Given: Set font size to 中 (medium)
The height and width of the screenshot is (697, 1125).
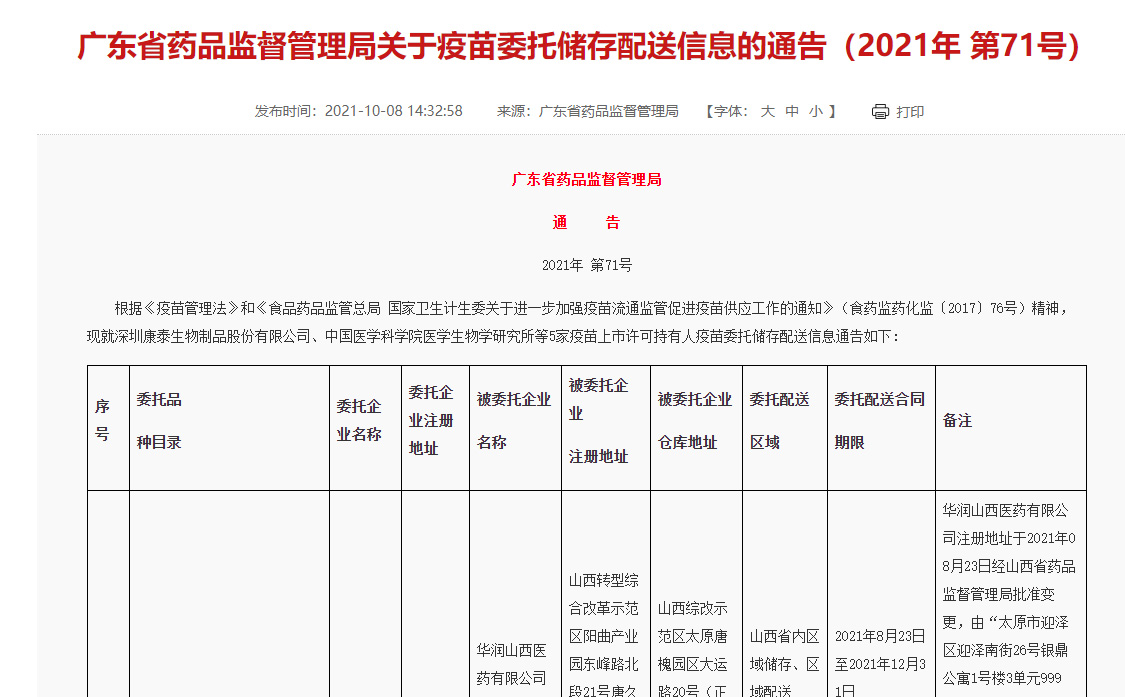Looking at the screenshot, I should click(792, 111).
